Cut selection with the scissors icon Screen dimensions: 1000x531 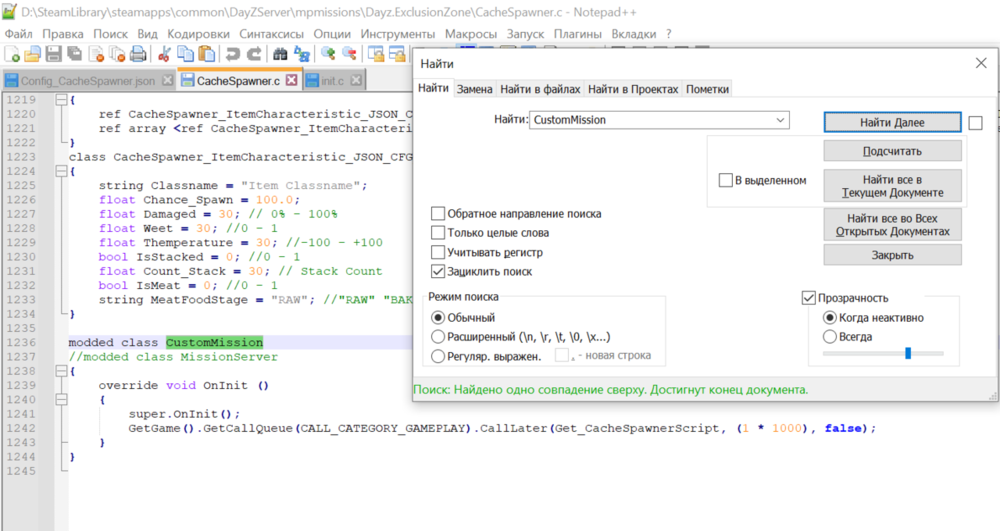click(x=164, y=54)
